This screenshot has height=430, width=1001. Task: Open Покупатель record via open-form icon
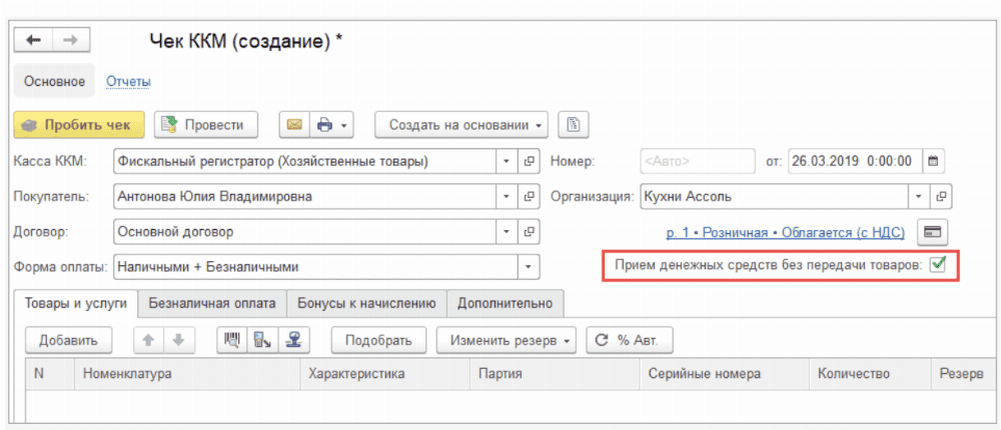[x=528, y=196]
